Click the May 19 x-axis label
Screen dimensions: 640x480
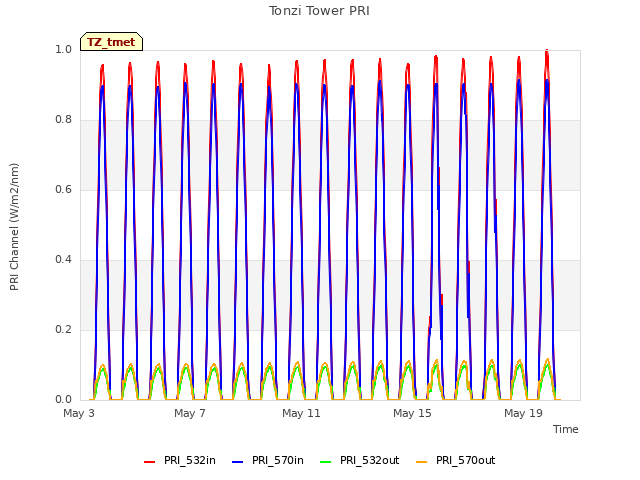click(523, 413)
